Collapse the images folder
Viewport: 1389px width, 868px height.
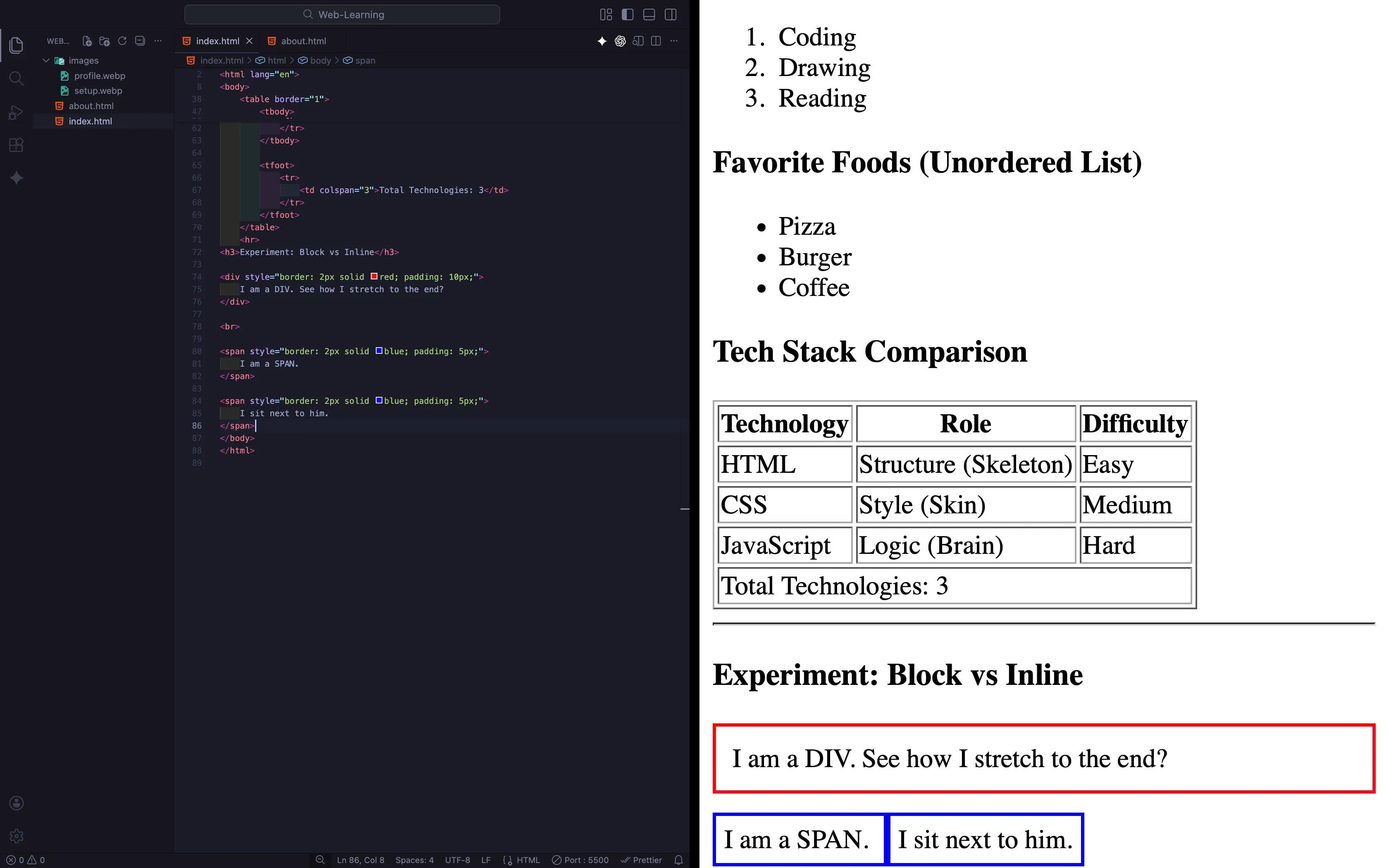coord(46,60)
